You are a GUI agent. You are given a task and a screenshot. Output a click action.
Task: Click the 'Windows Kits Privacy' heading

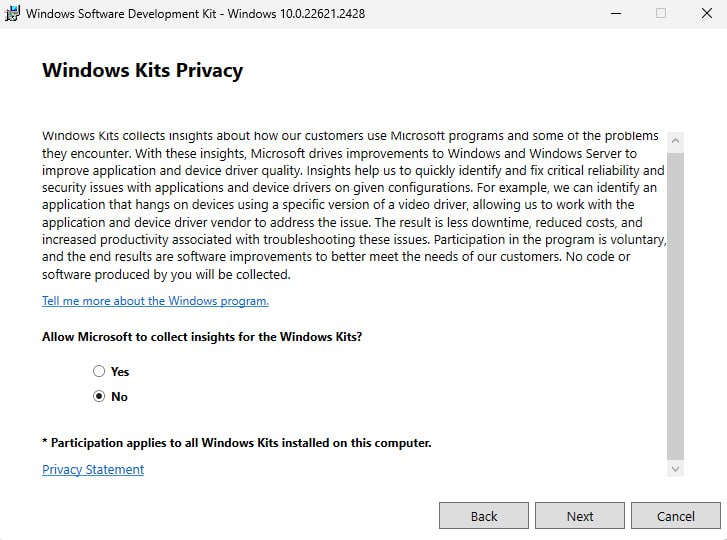[x=142, y=71]
